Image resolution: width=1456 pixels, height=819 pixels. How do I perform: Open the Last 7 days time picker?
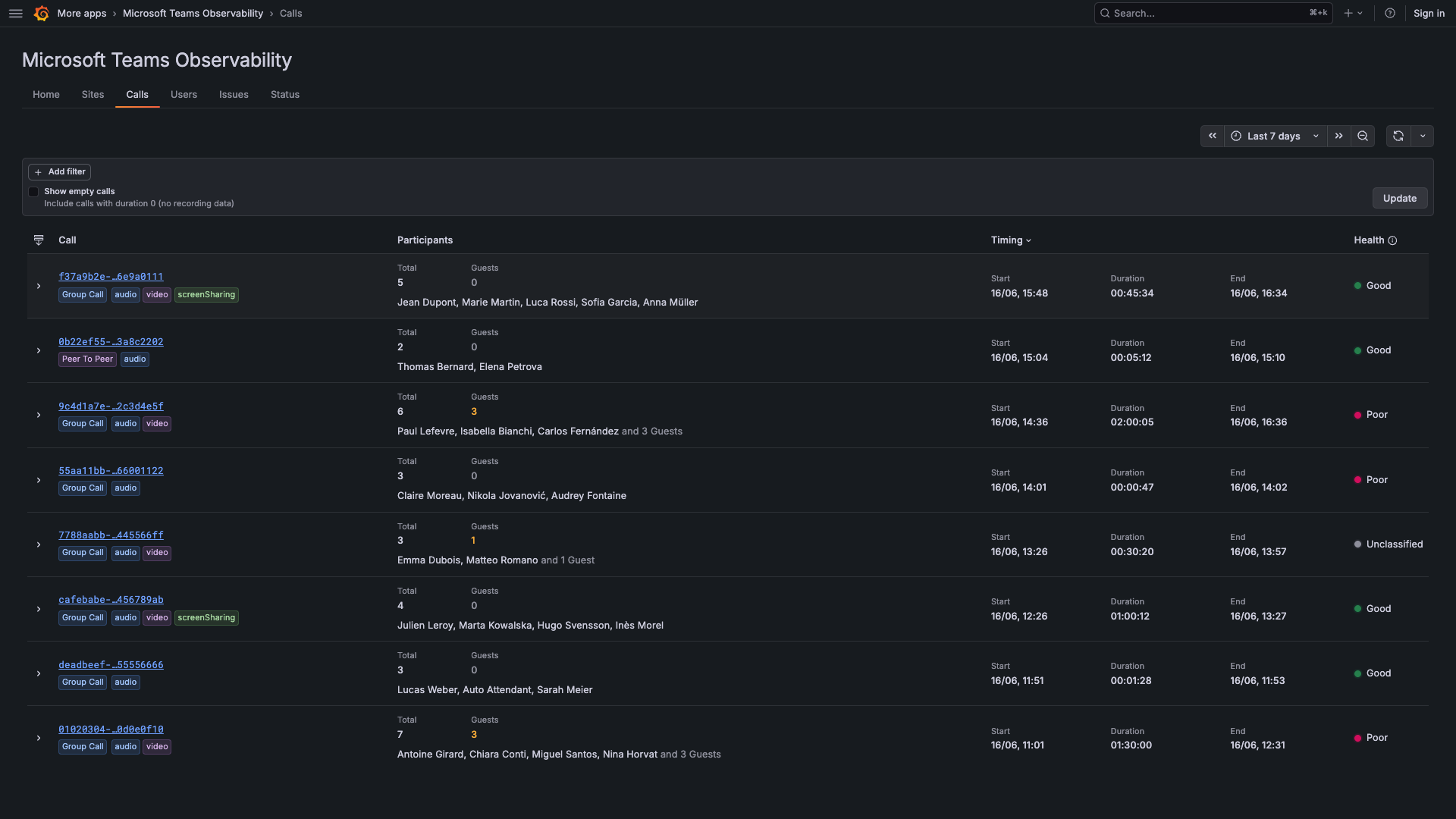click(x=1275, y=136)
